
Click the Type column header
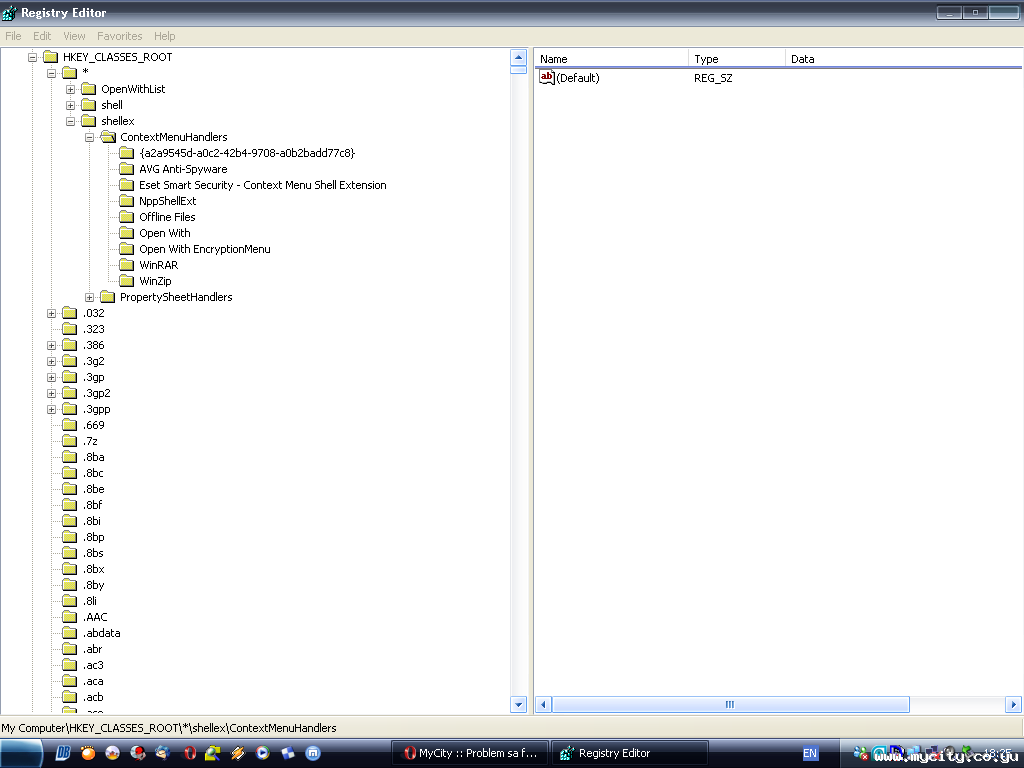tap(737, 59)
